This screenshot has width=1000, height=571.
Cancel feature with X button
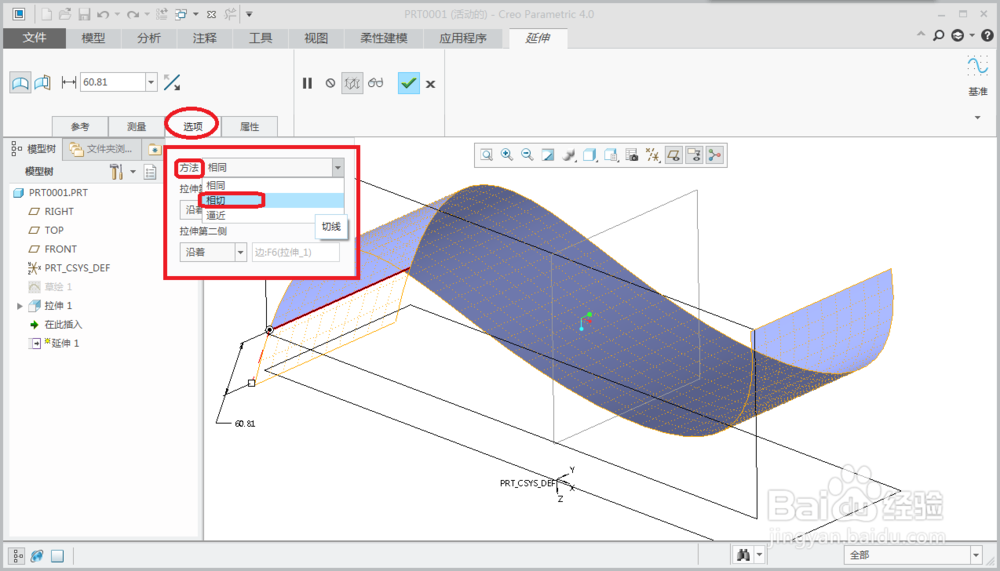tap(430, 84)
